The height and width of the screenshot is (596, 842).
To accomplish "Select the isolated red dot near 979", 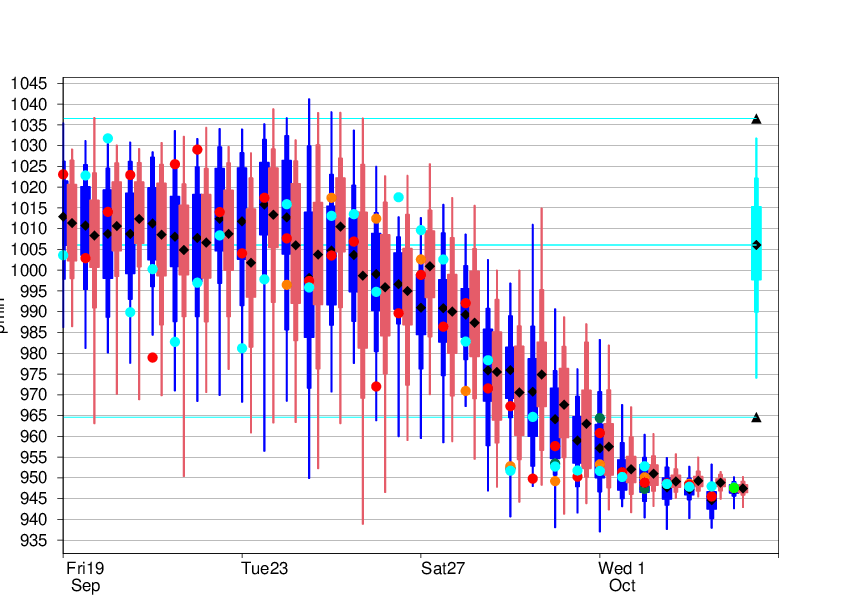I will click(152, 357).
